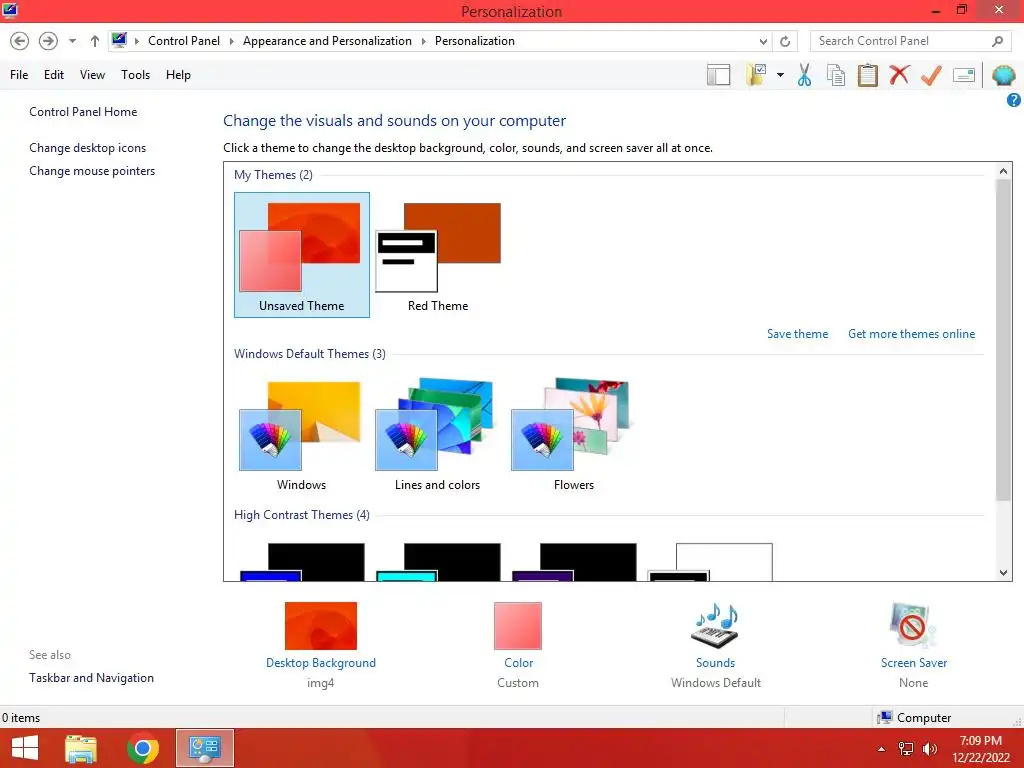1024x768 pixels.
Task: Expand arrow after Control Panel breadcrumb
Action: point(231,41)
